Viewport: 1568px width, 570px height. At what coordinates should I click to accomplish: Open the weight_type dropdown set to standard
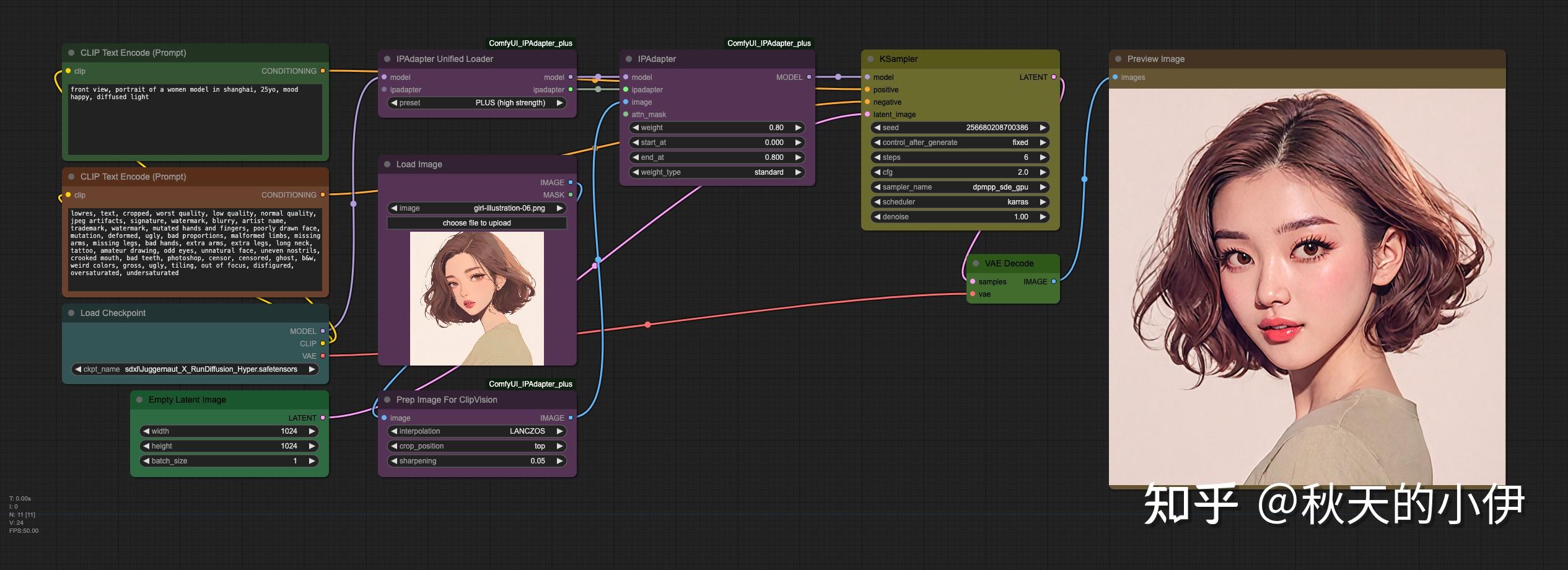[717, 172]
